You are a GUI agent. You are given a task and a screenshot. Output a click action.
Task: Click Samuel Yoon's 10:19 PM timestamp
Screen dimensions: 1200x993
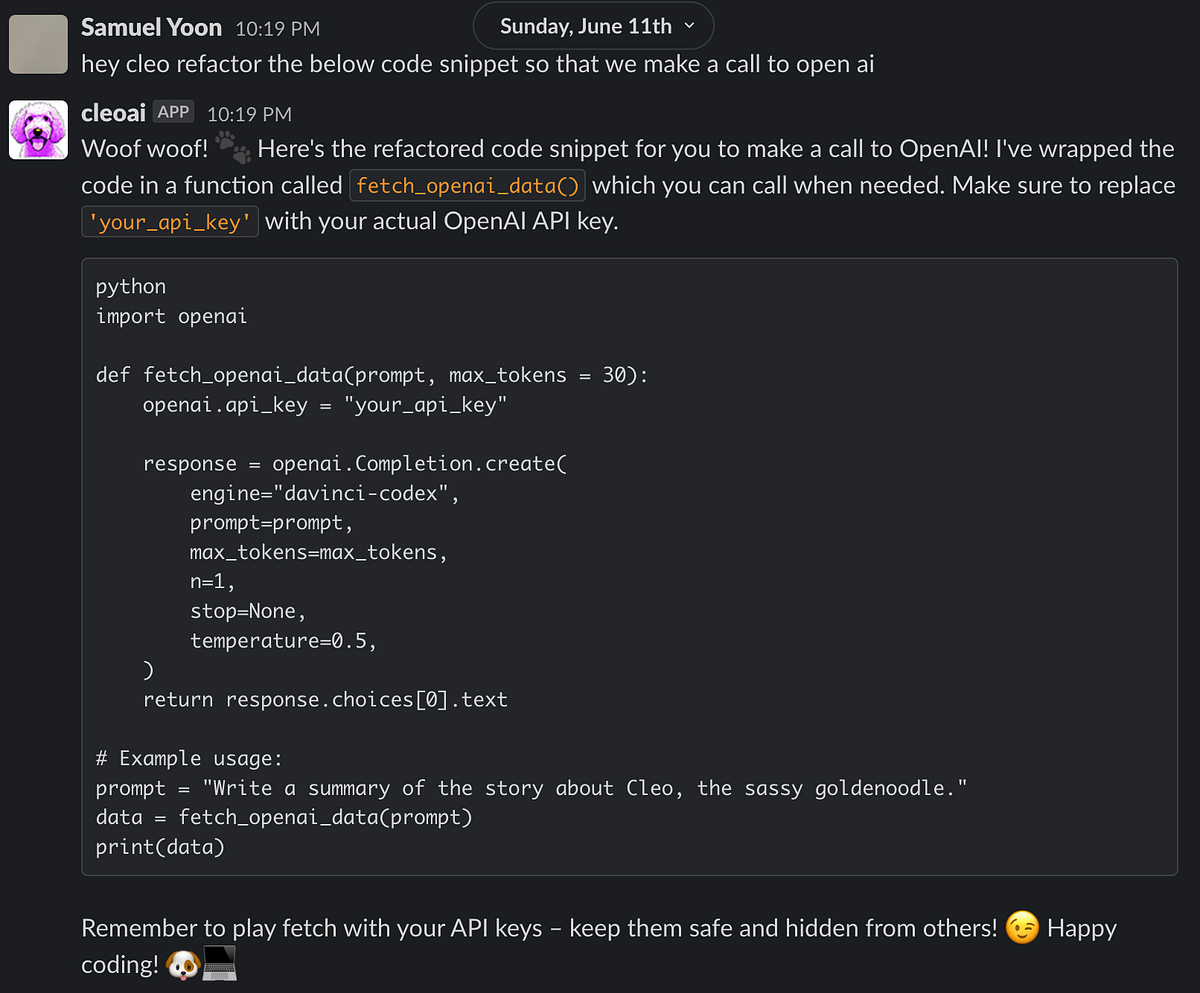pyautogui.click(x=276, y=28)
